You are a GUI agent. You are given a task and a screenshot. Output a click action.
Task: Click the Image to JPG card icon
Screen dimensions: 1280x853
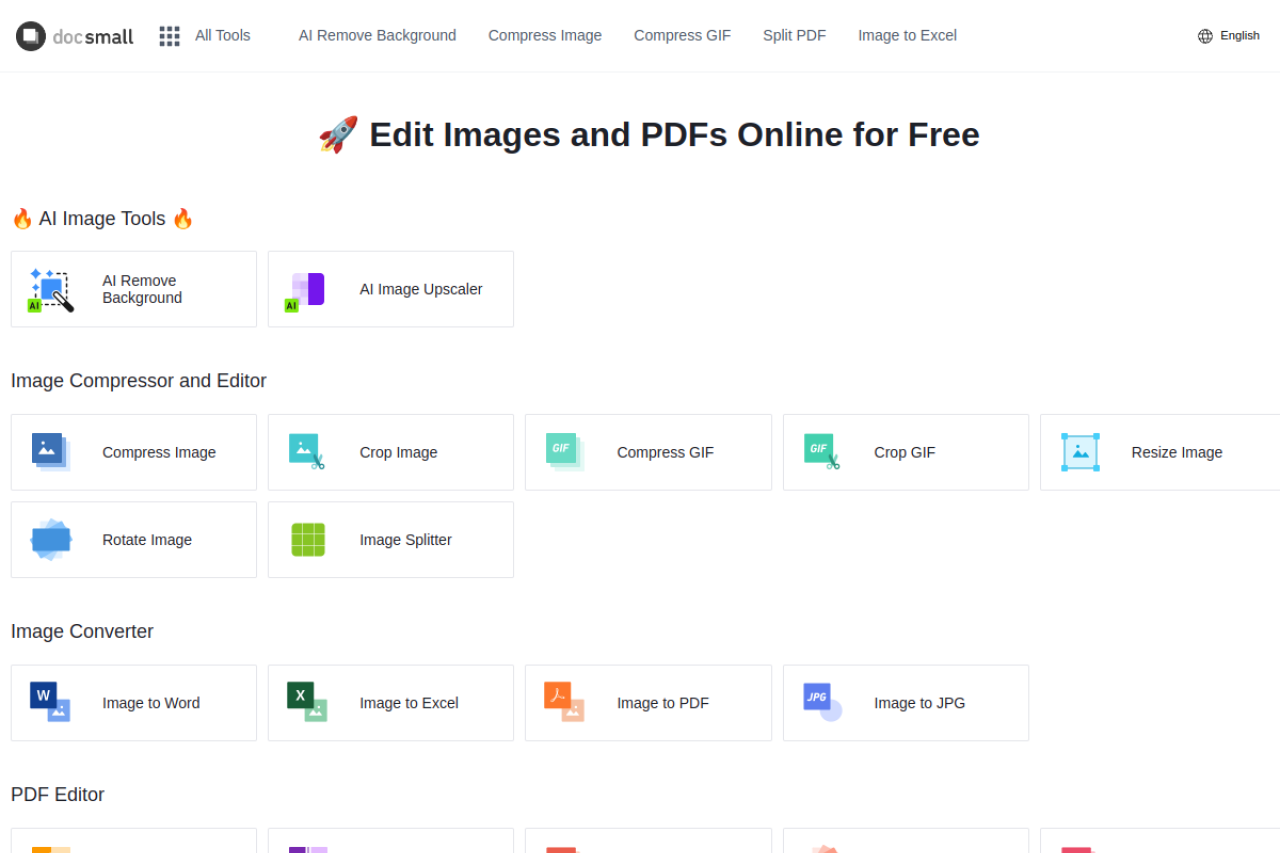(822, 702)
